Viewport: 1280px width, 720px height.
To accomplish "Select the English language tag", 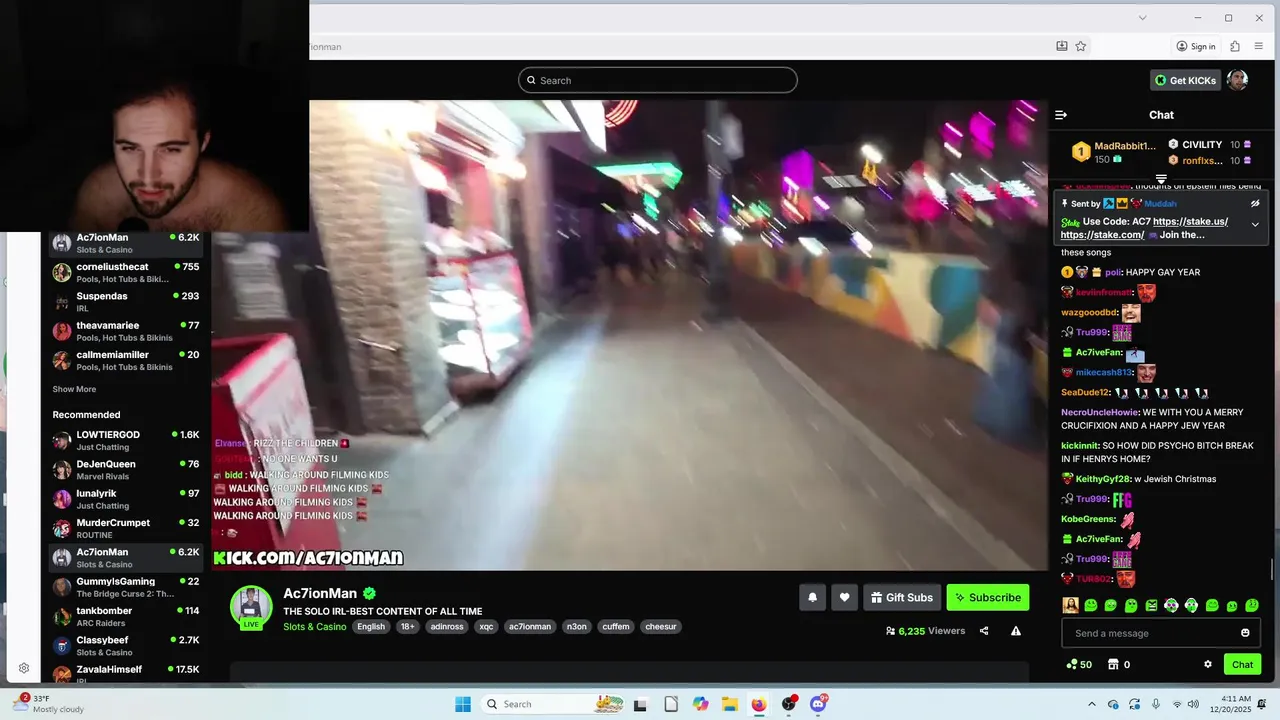I will click(x=371, y=627).
